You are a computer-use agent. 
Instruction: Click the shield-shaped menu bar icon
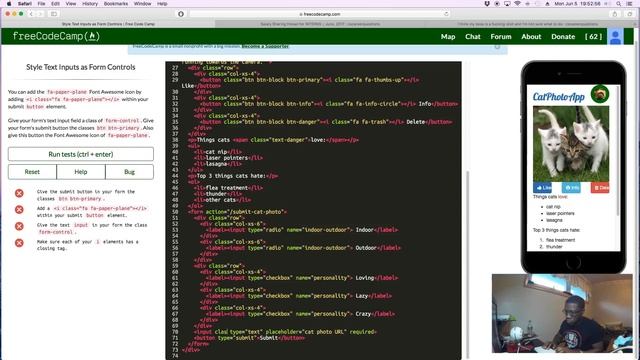click(487, 3)
